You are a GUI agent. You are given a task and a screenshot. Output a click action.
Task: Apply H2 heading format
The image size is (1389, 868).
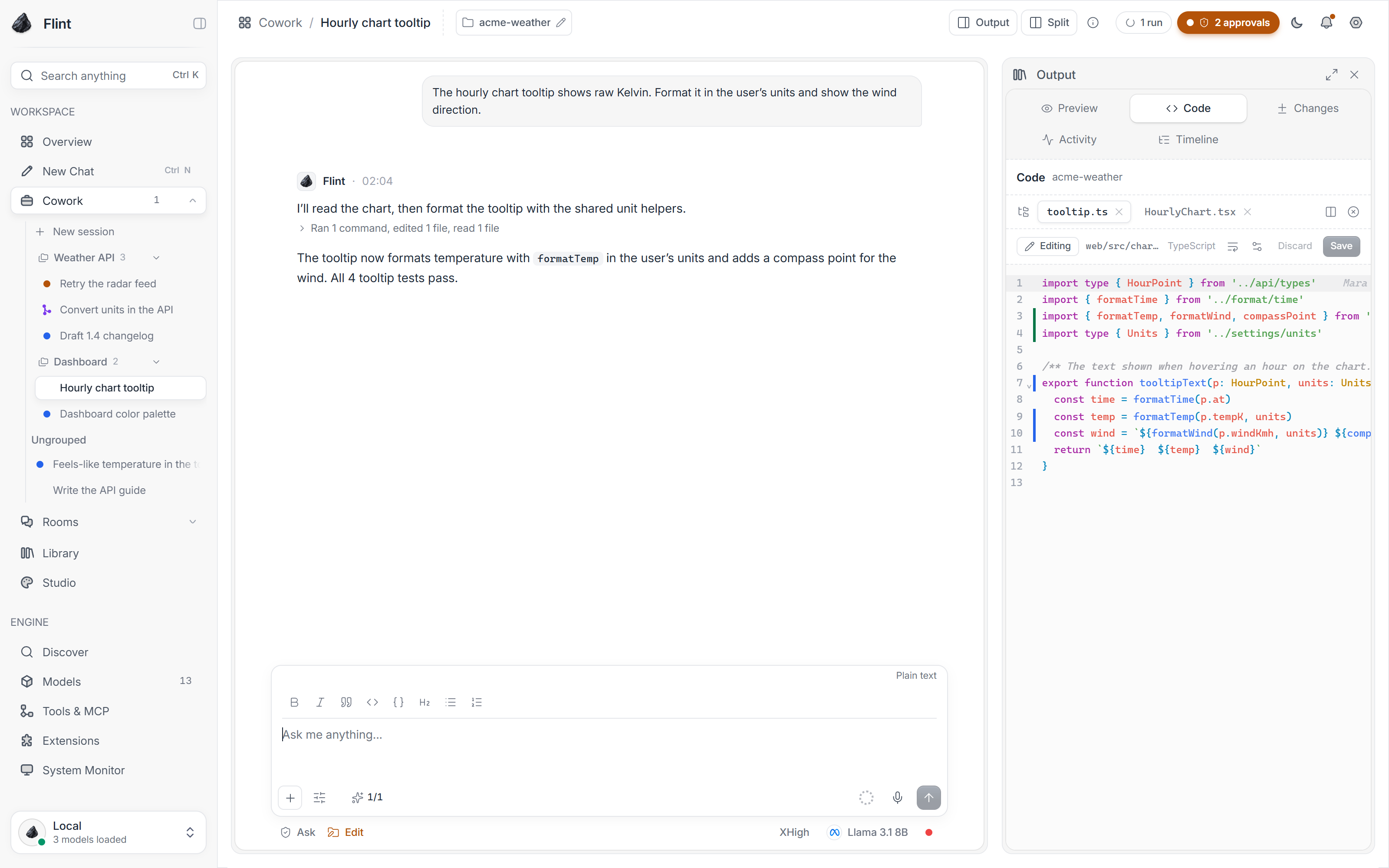424,702
